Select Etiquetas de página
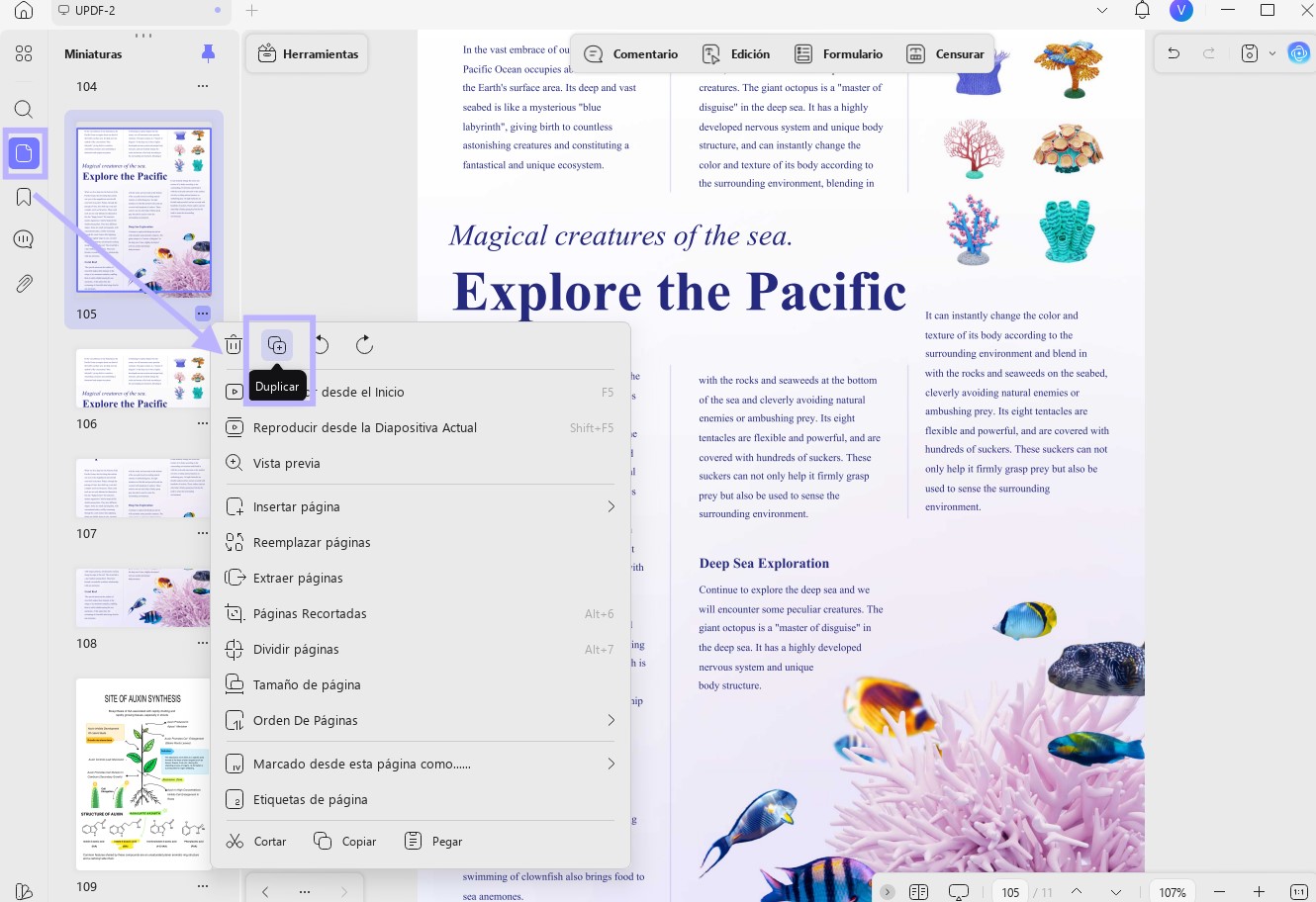 click(421, 799)
